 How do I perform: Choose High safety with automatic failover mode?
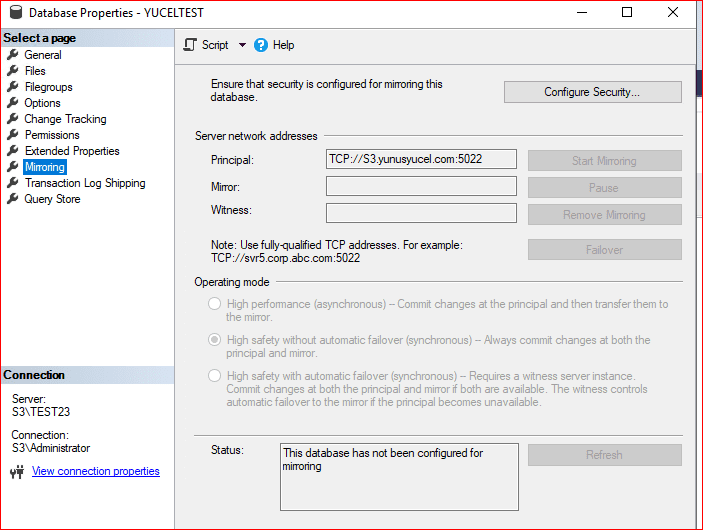214,376
